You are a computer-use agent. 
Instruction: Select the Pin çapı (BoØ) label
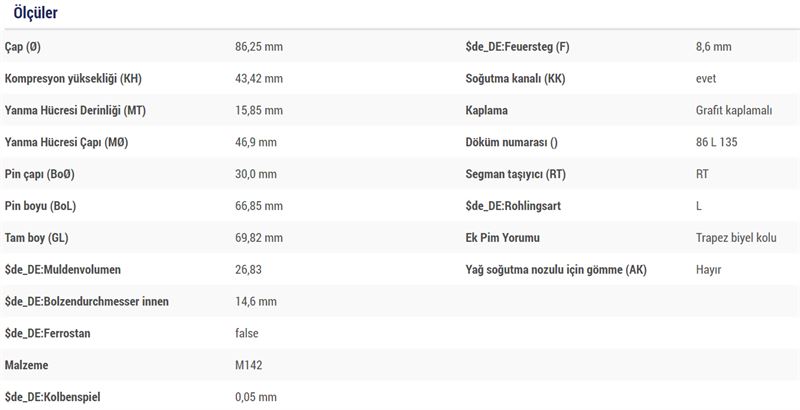tap(39, 174)
